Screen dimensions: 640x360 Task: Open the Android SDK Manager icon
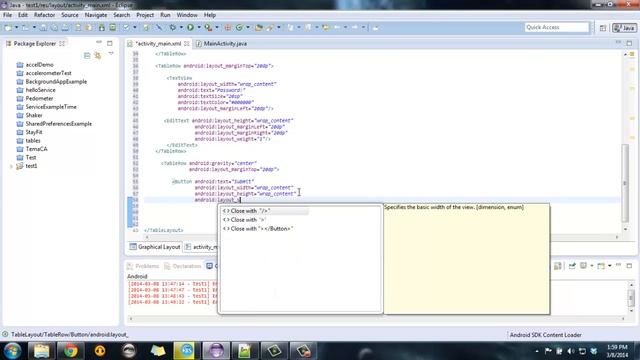click(102, 27)
